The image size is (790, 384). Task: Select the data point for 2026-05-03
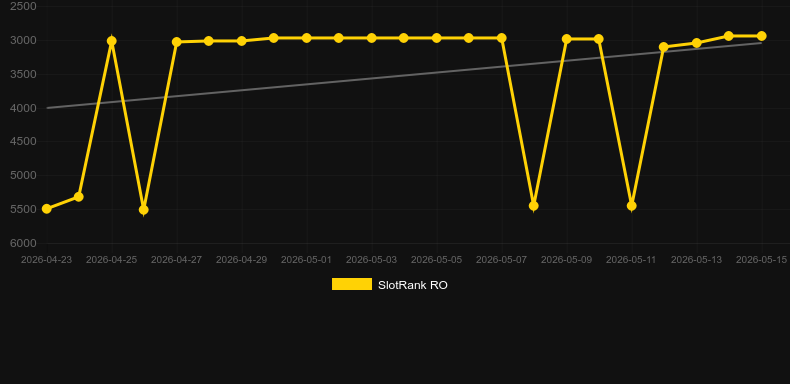(371, 38)
